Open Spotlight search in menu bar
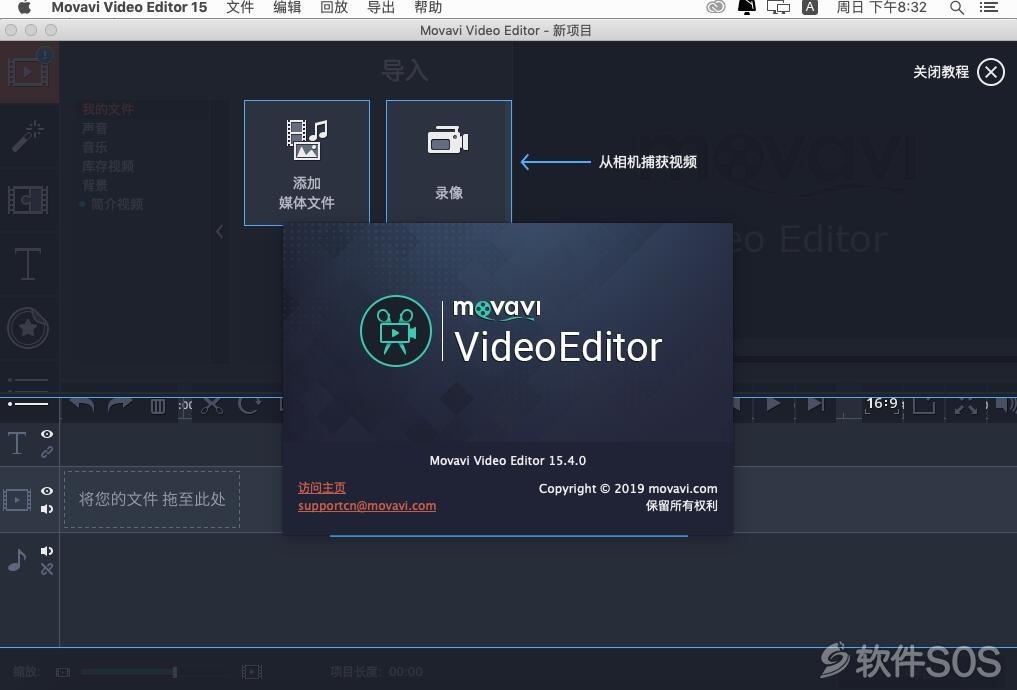The width and height of the screenshot is (1017, 690). (x=957, y=8)
